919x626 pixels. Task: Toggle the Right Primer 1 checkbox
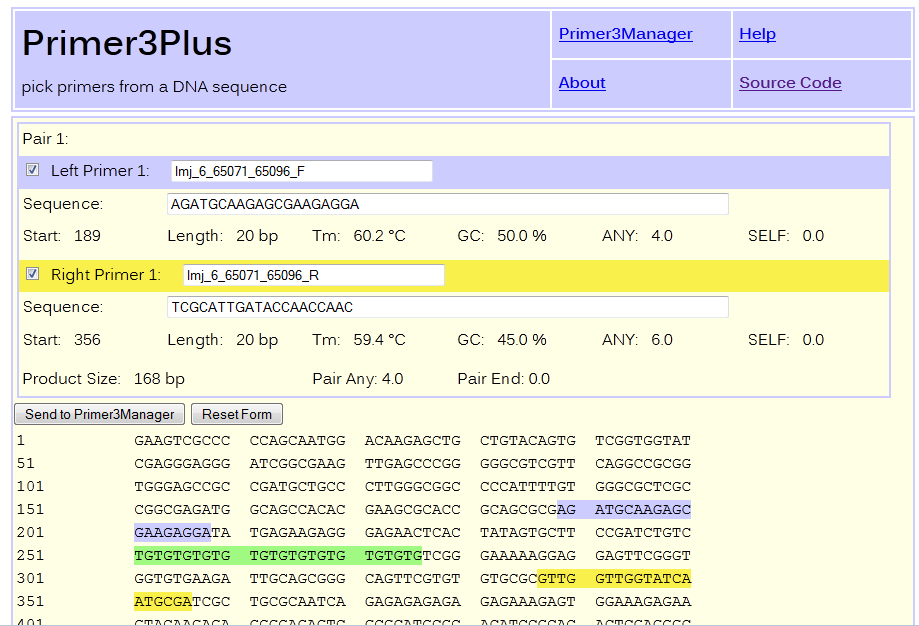click(33, 274)
